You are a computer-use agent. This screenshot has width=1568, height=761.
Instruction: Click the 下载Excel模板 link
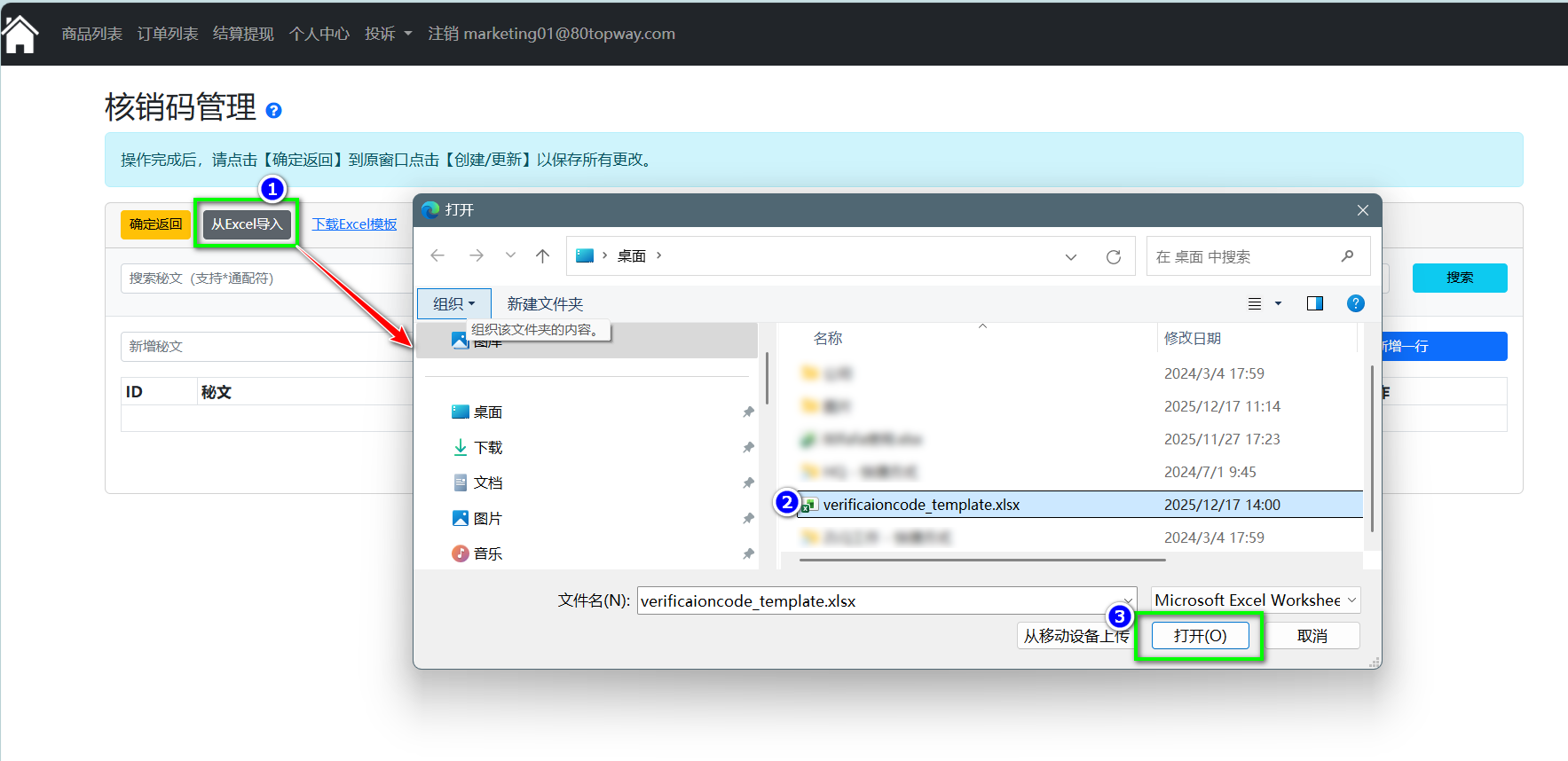pyautogui.click(x=354, y=224)
